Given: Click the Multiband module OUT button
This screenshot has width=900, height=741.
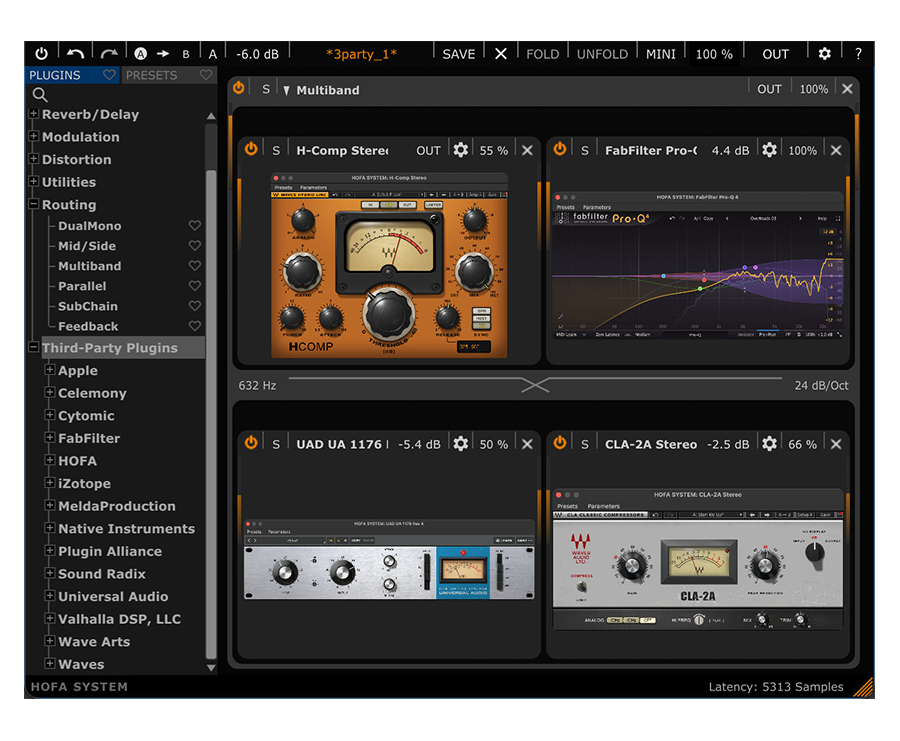Looking at the screenshot, I should tap(769, 89).
